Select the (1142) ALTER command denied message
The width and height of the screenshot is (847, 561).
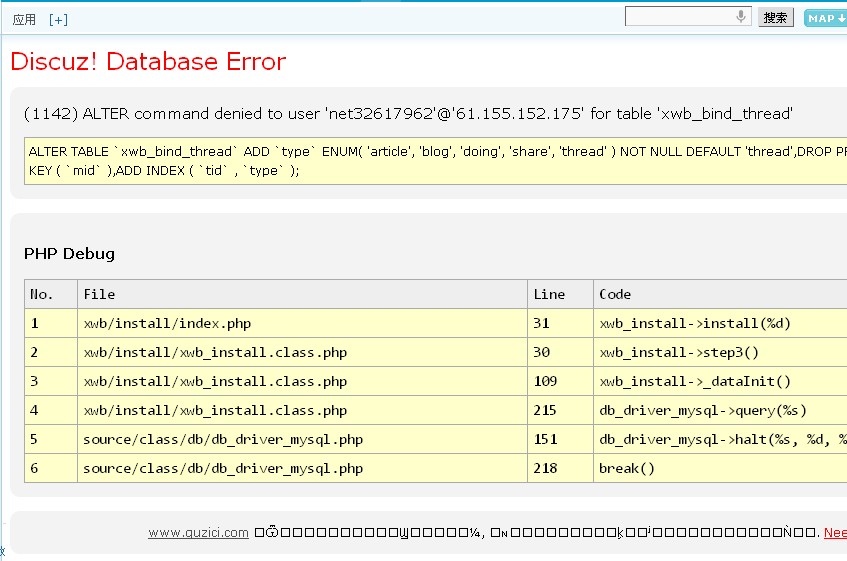point(408,113)
